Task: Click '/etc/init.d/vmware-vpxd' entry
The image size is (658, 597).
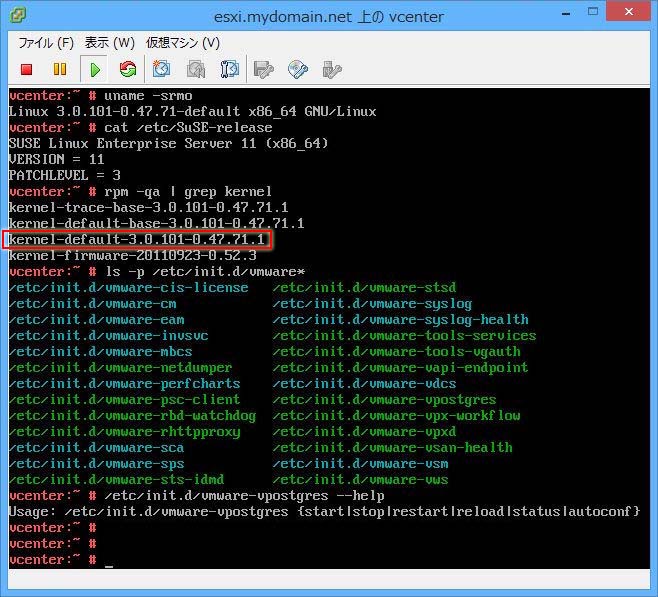Action: [x=365, y=432]
